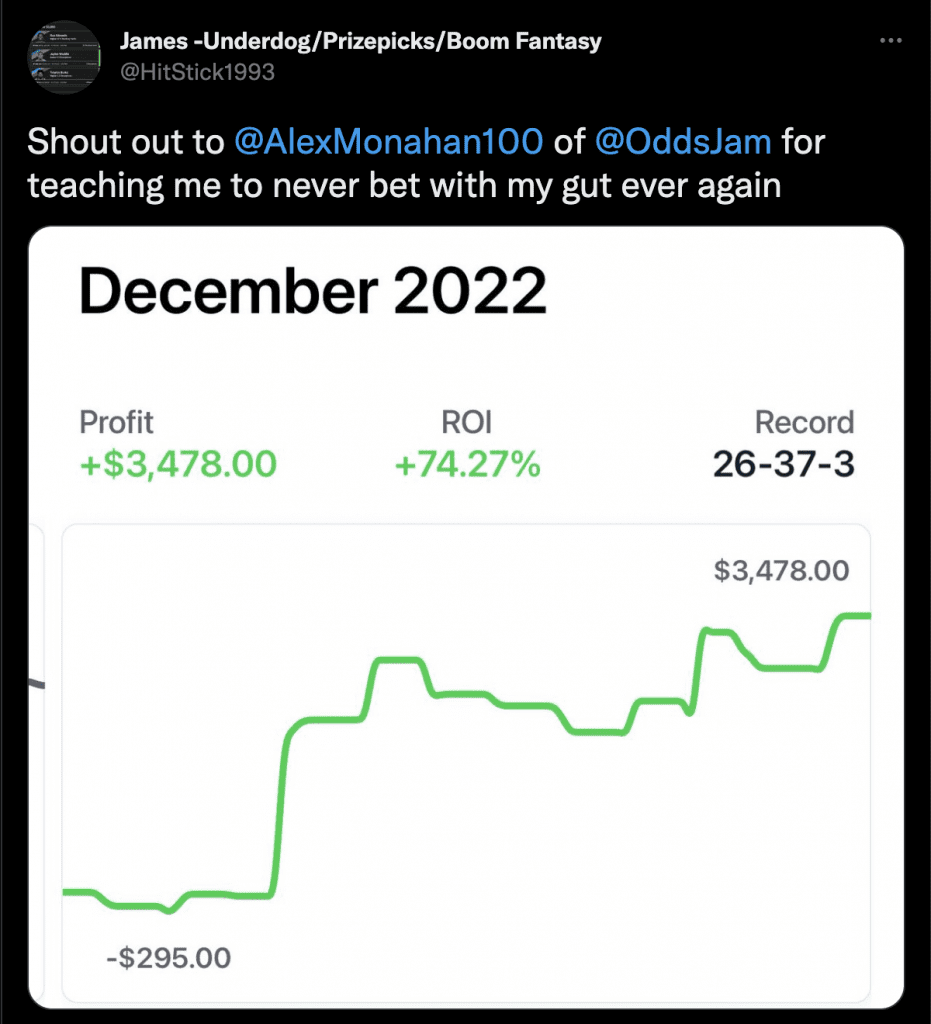Visit the @HitStick1993 handle
The image size is (931, 1024).
pyautogui.click(x=197, y=72)
